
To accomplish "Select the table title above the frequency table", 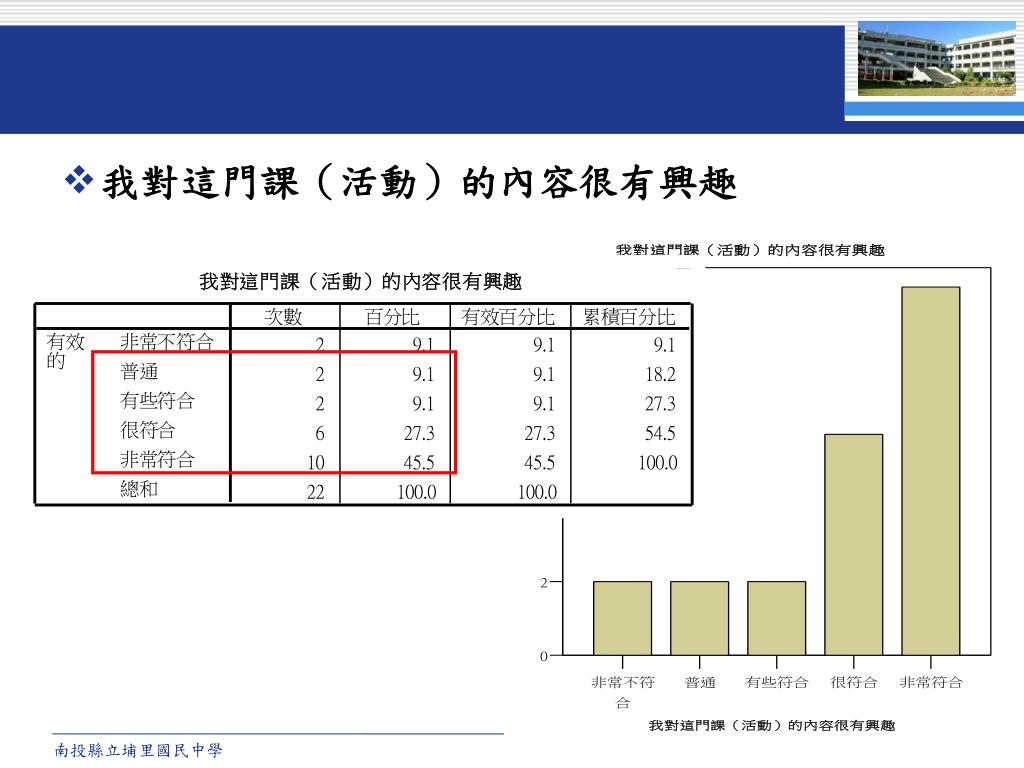I will 360,282.
